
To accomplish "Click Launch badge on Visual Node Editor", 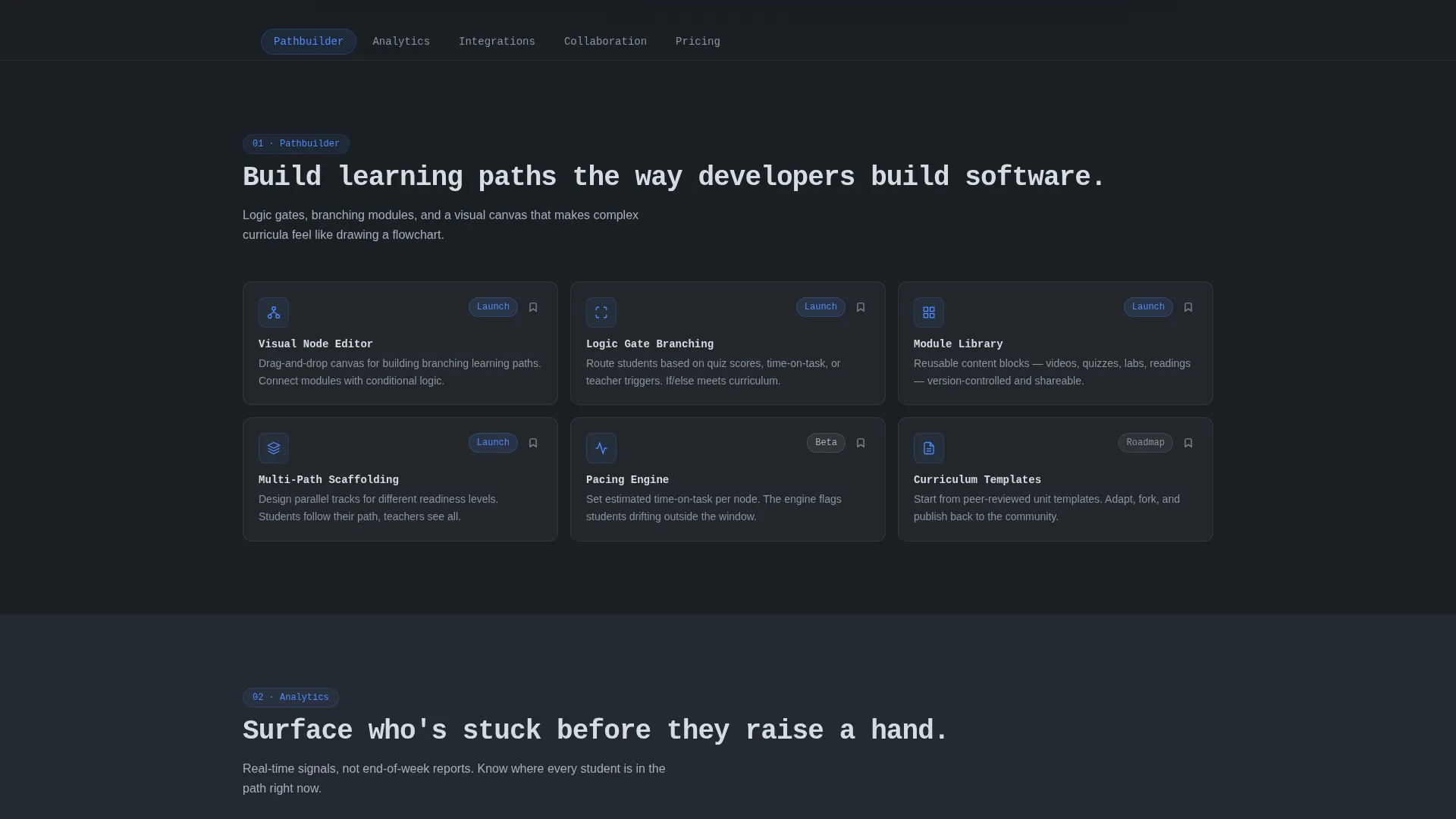I will (x=493, y=307).
